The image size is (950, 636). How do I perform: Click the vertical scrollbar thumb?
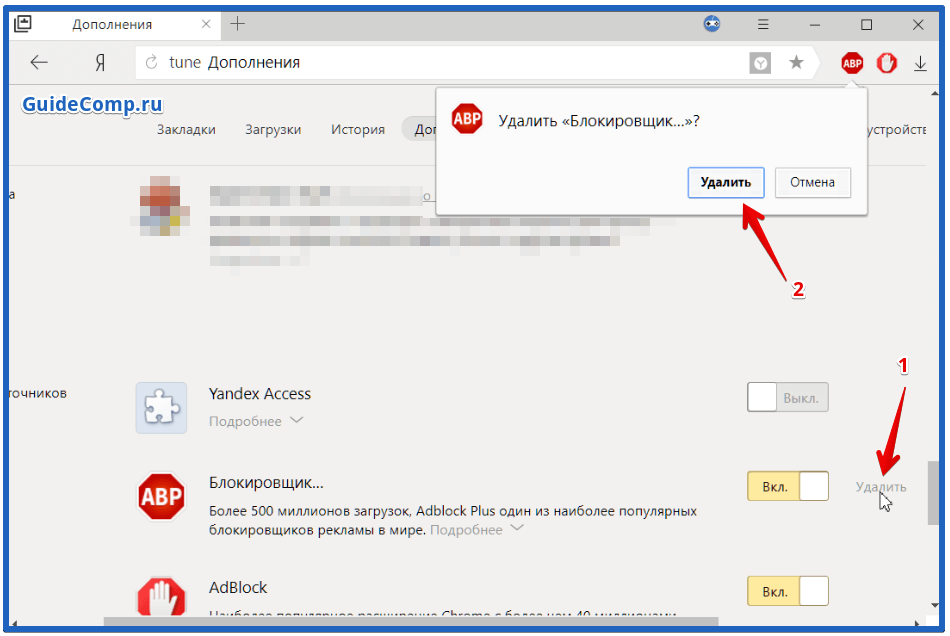(x=934, y=494)
